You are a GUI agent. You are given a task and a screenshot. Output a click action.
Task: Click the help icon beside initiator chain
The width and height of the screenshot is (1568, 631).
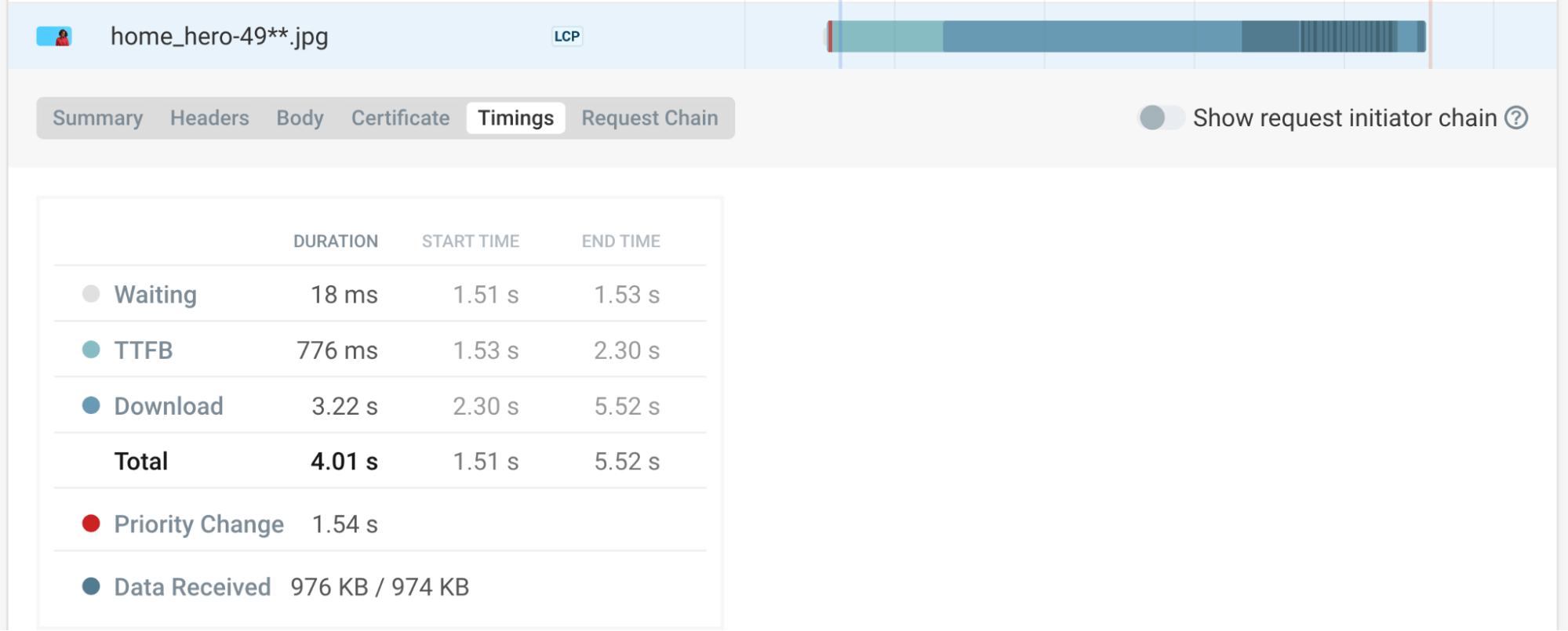point(1516,118)
